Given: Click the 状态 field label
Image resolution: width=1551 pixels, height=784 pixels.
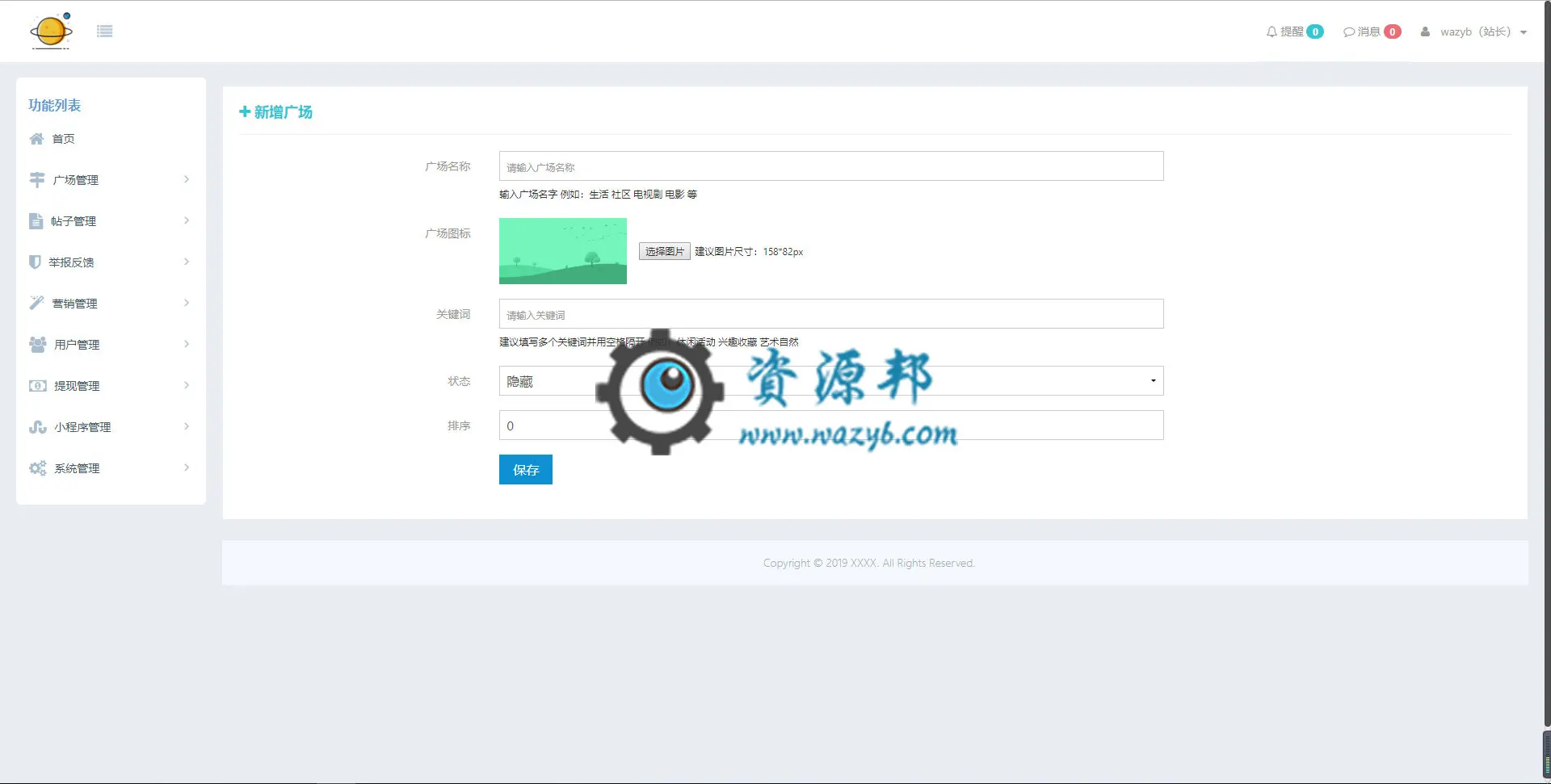Looking at the screenshot, I should 460,381.
